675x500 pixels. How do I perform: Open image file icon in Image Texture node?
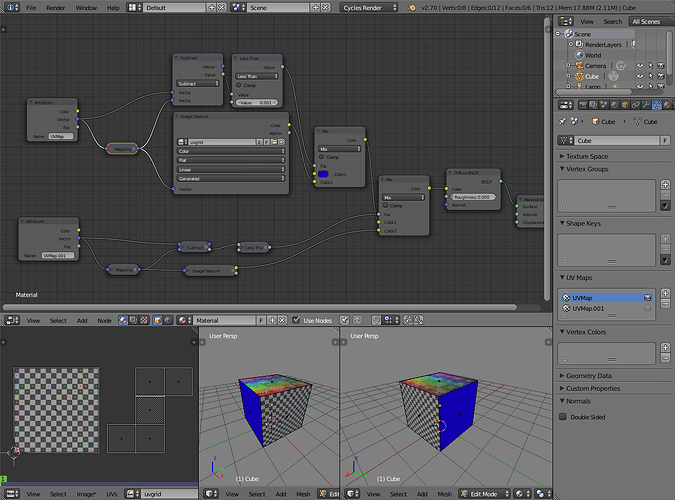coord(274,142)
